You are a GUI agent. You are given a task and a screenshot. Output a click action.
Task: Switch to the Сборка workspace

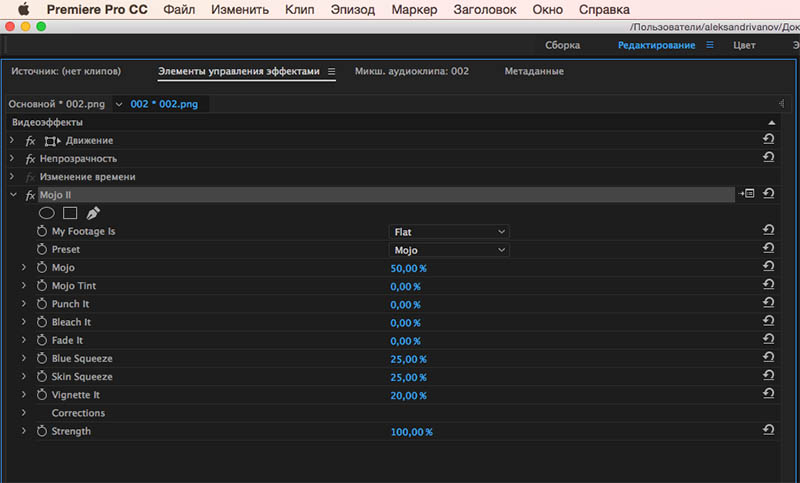coord(562,45)
